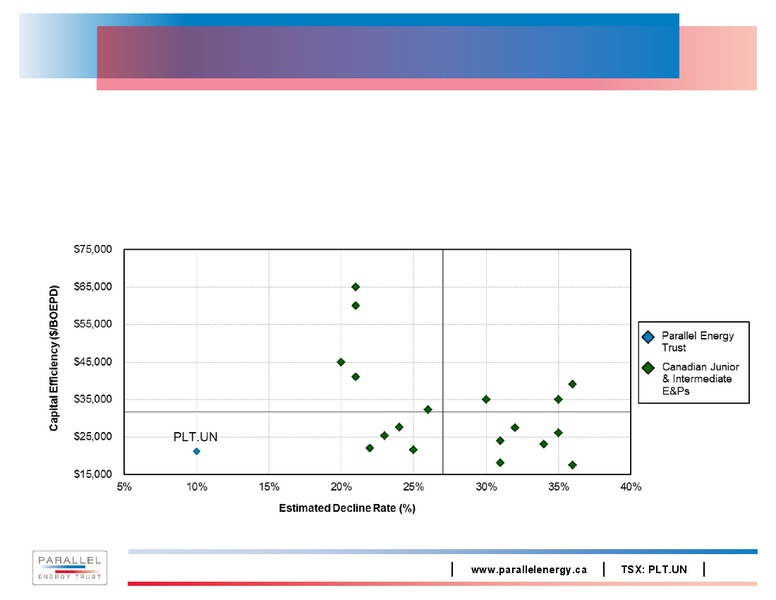
Task: Click the $75,000 y-axis label
Action: pos(93,250)
